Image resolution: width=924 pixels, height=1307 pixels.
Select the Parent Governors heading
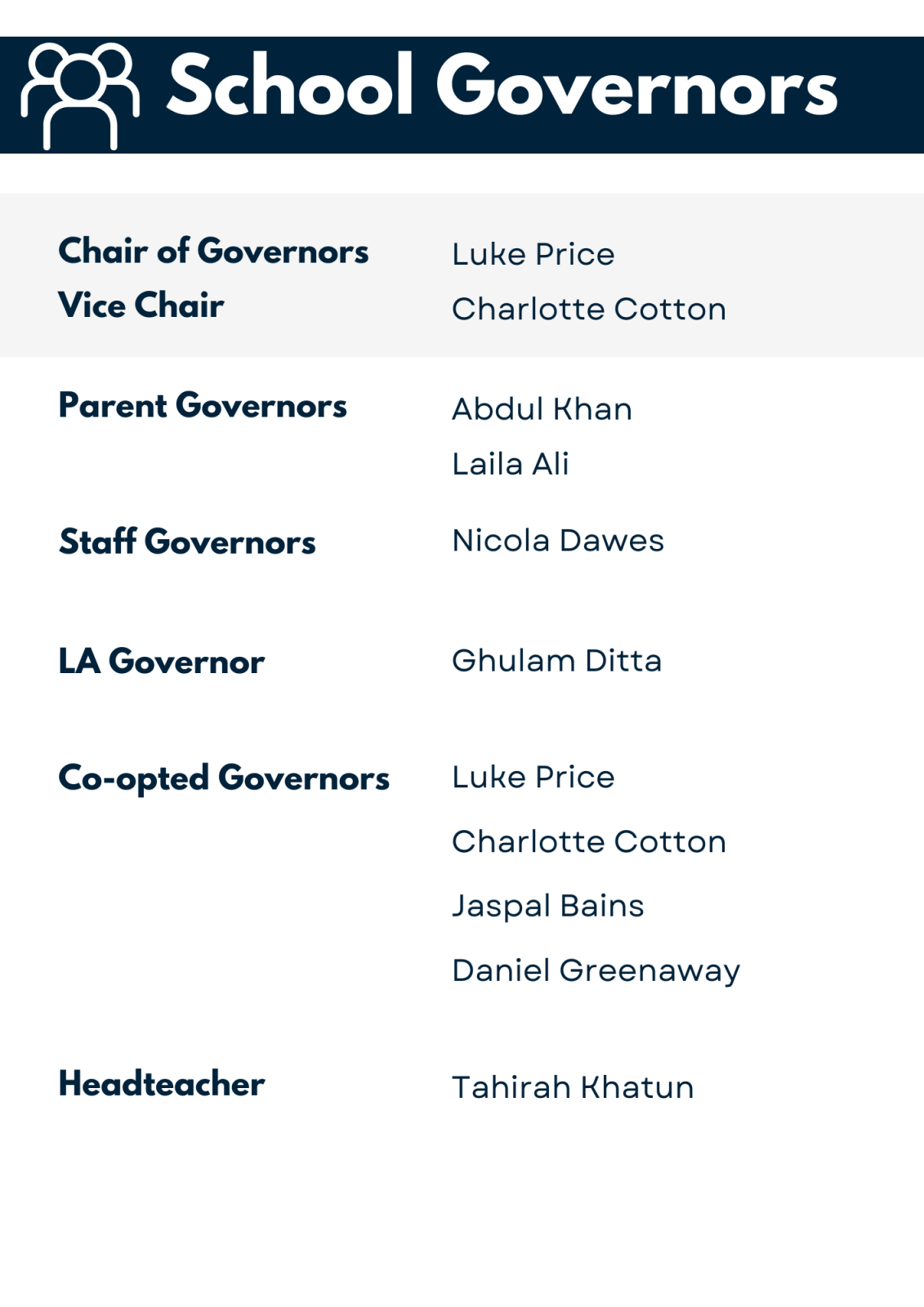point(203,406)
